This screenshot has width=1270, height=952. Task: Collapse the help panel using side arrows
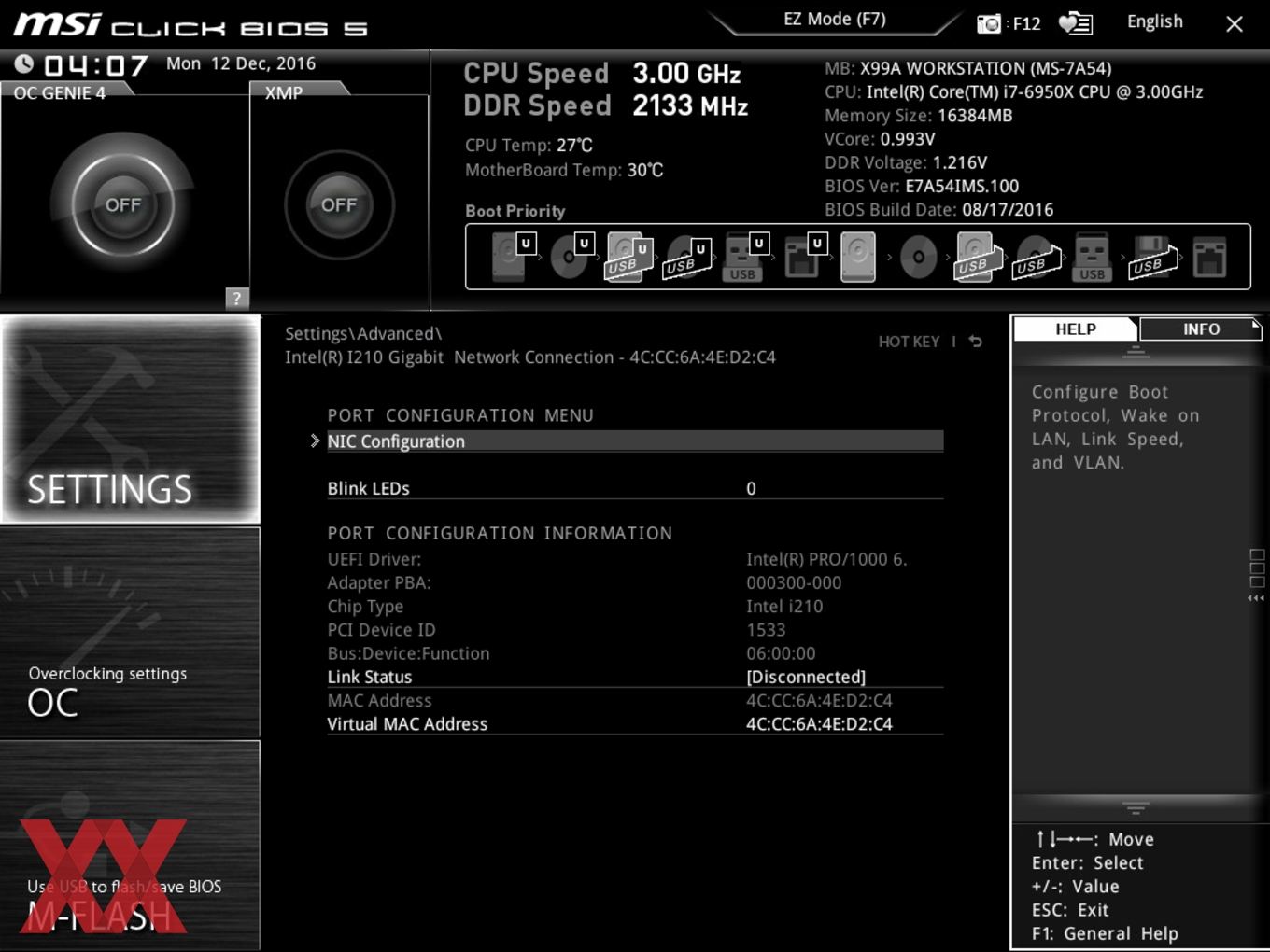click(1257, 598)
